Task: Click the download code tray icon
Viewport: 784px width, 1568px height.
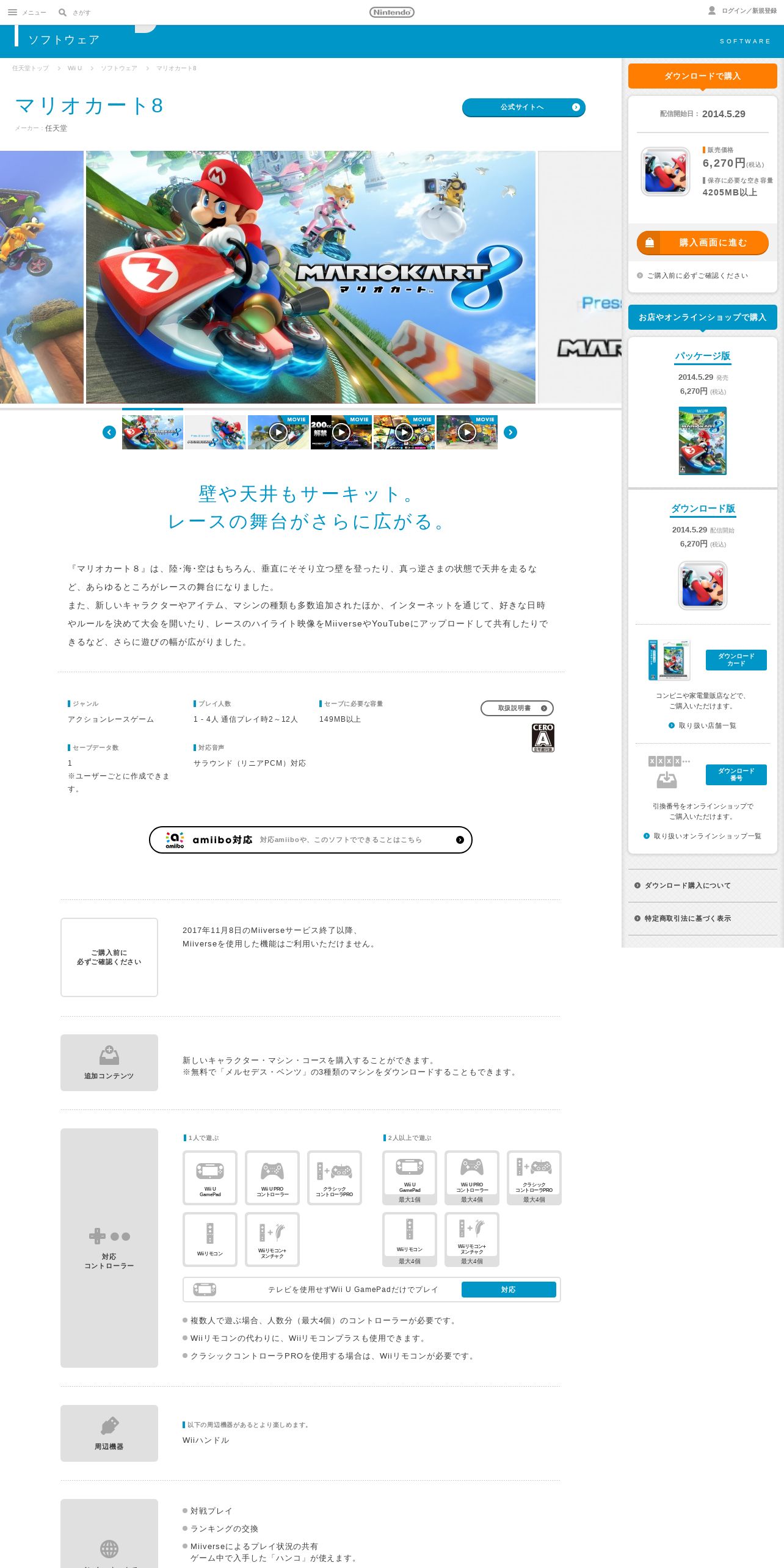Action: point(667,780)
